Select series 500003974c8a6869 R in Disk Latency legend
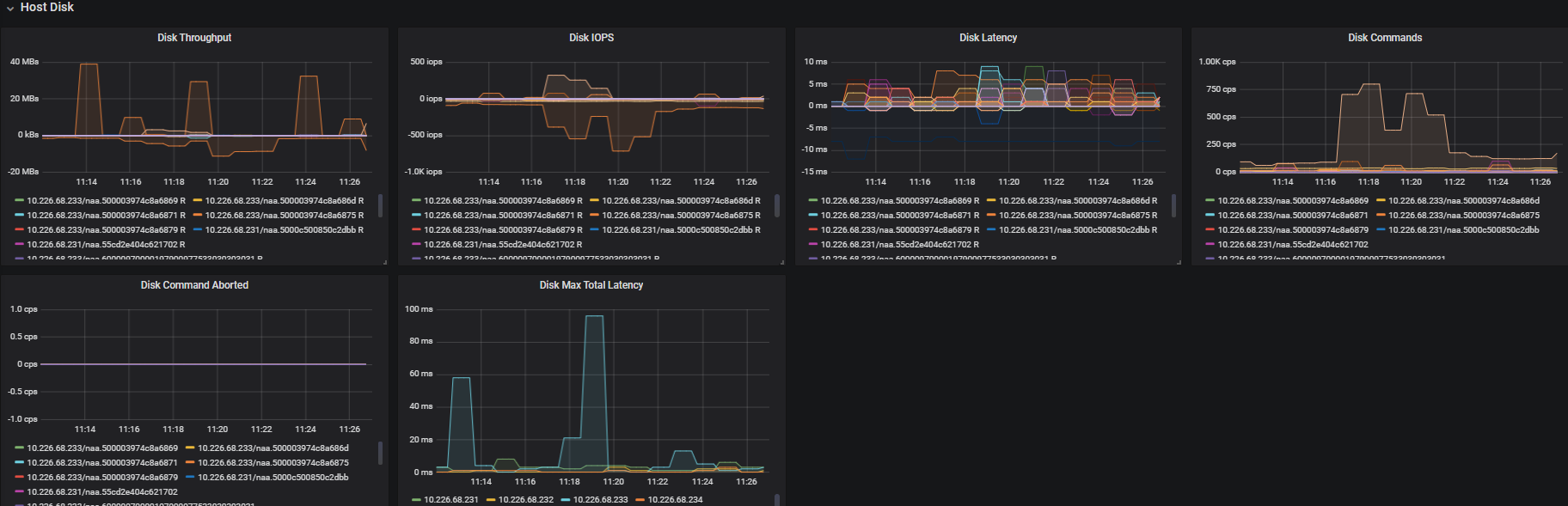The width and height of the screenshot is (1568, 506). [x=900, y=201]
